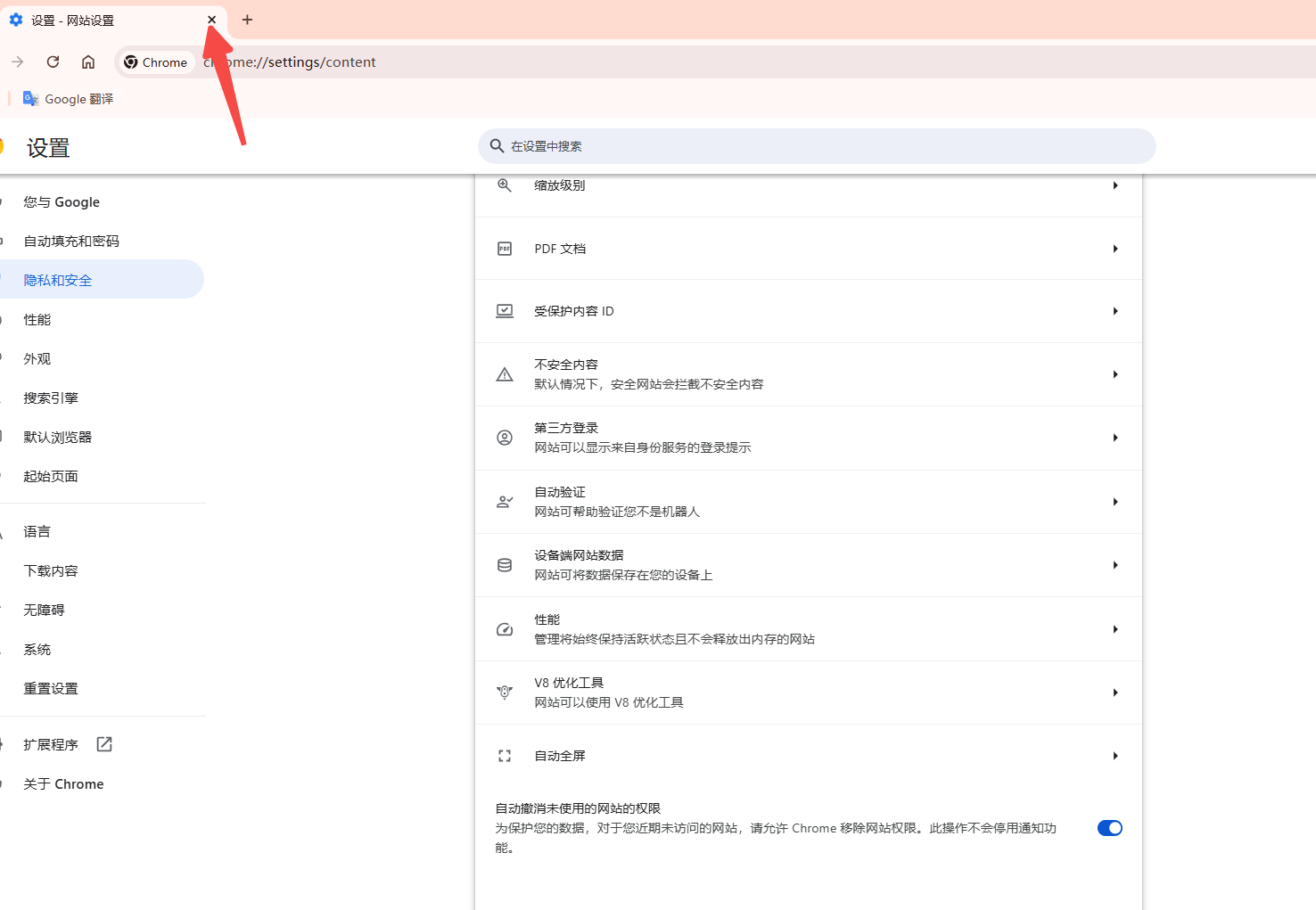This screenshot has width=1316, height=910.
Task: Click the 自动全屏 fullscreen icon
Action: [505, 756]
